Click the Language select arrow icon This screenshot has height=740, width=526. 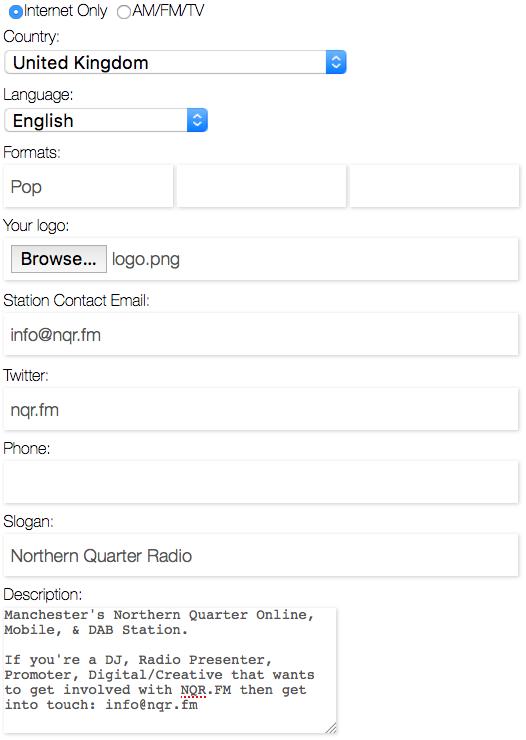(197, 120)
